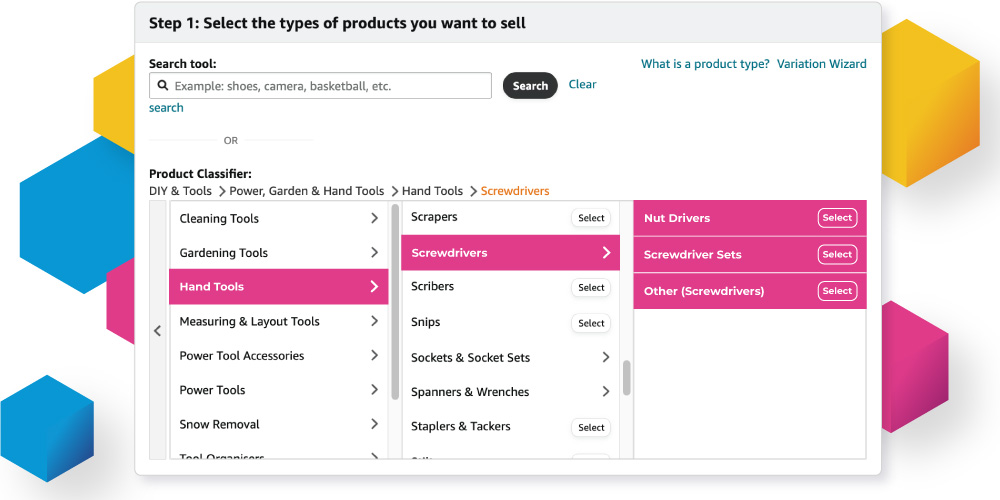Viewport: 1000px width, 500px height.
Task: Expand Sockets & Socket Sets chevron
Action: point(605,357)
